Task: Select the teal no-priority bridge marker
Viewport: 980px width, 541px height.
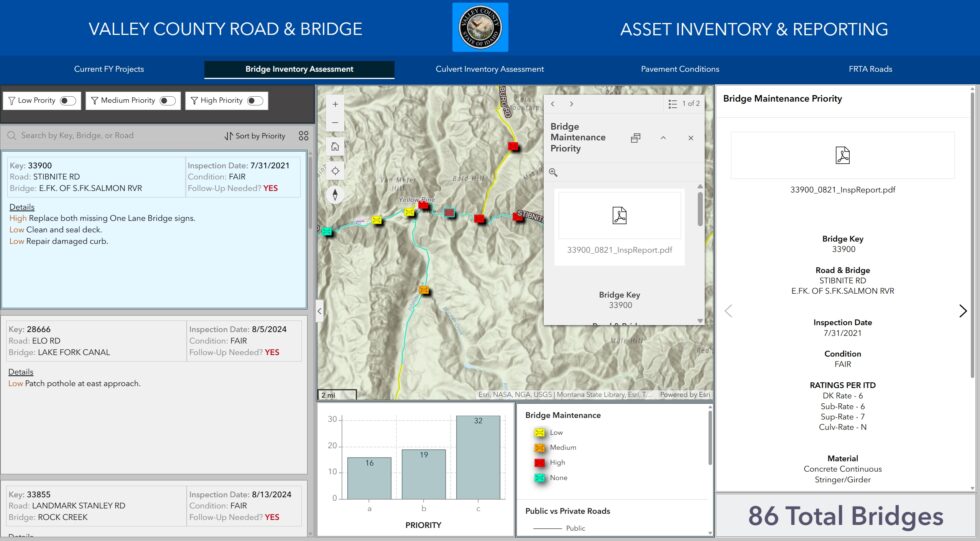Action: click(x=327, y=232)
